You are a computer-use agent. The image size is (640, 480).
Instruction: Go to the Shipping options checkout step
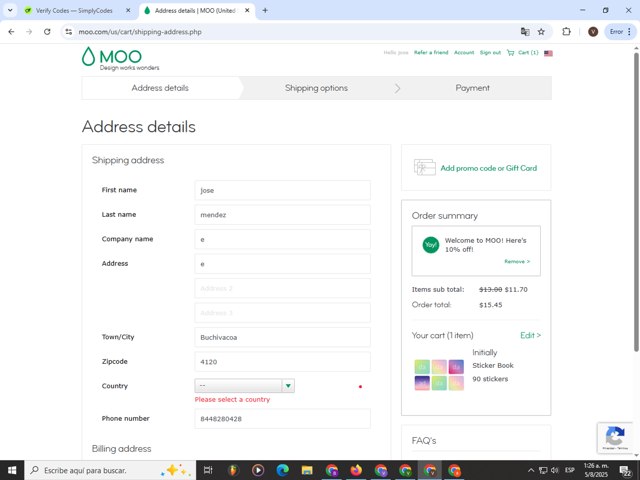[x=316, y=88]
